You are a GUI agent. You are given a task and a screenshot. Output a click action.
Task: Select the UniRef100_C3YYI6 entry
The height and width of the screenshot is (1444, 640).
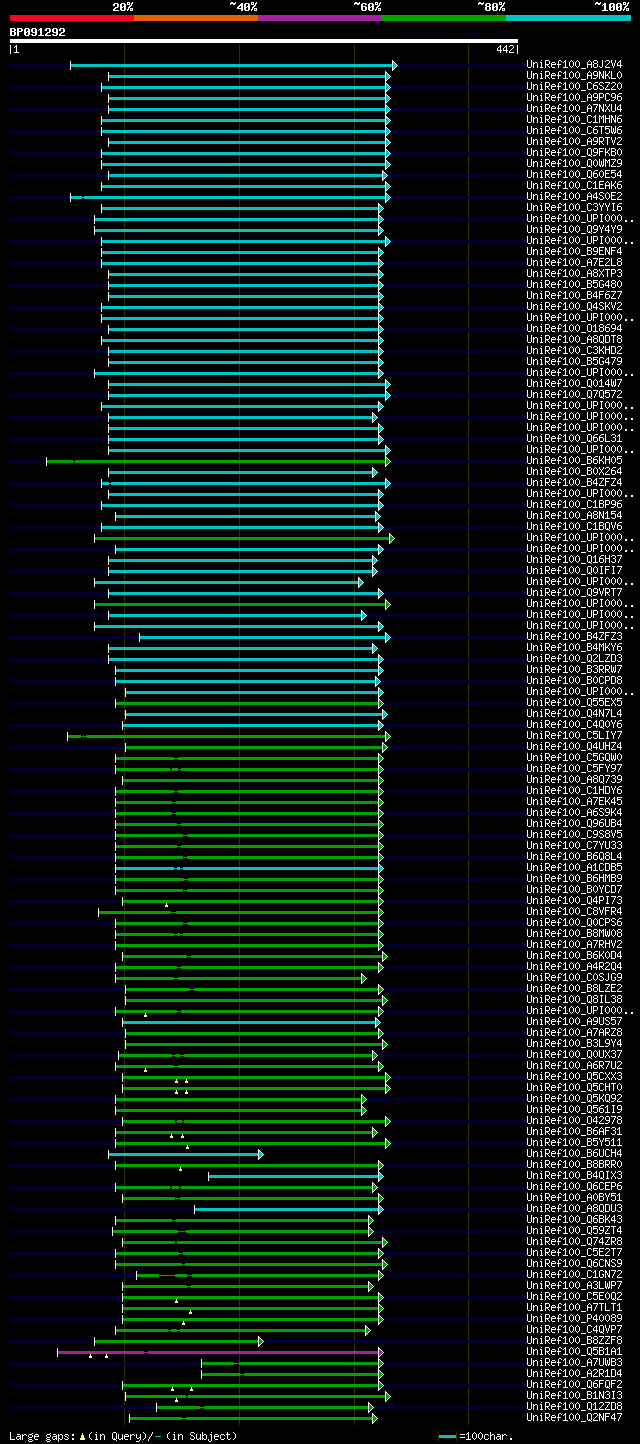pyautogui.click(x=574, y=207)
